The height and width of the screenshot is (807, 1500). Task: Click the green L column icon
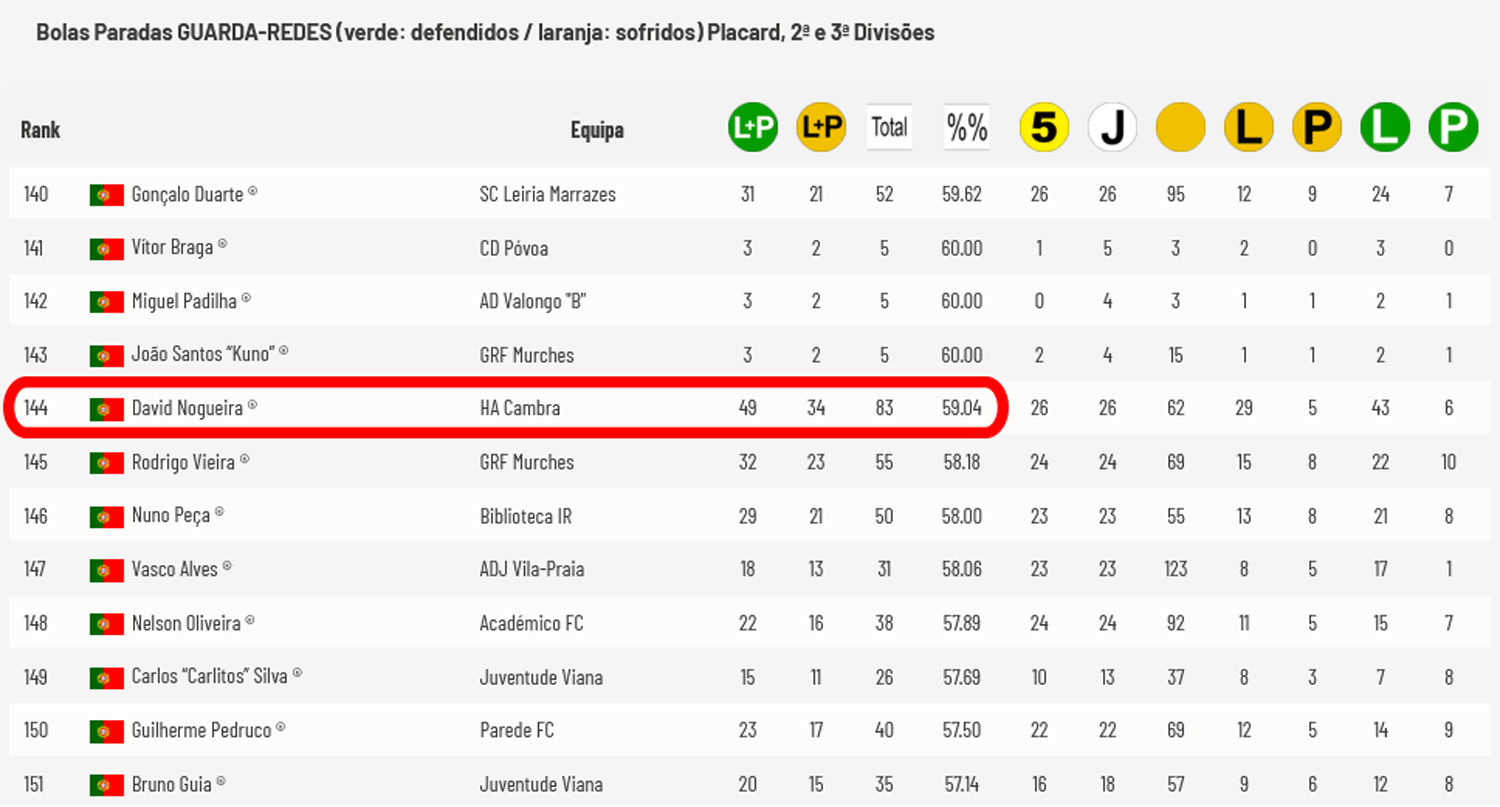pyautogui.click(x=1384, y=128)
